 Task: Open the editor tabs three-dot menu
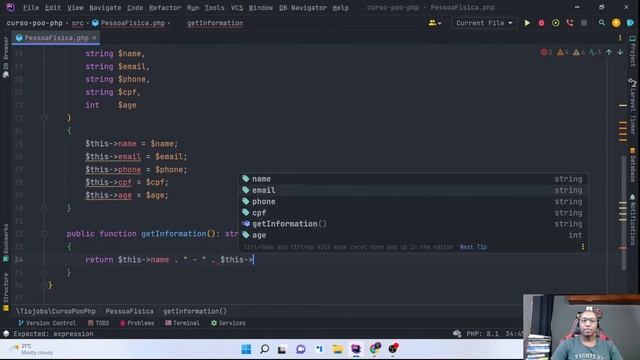point(620,38)
